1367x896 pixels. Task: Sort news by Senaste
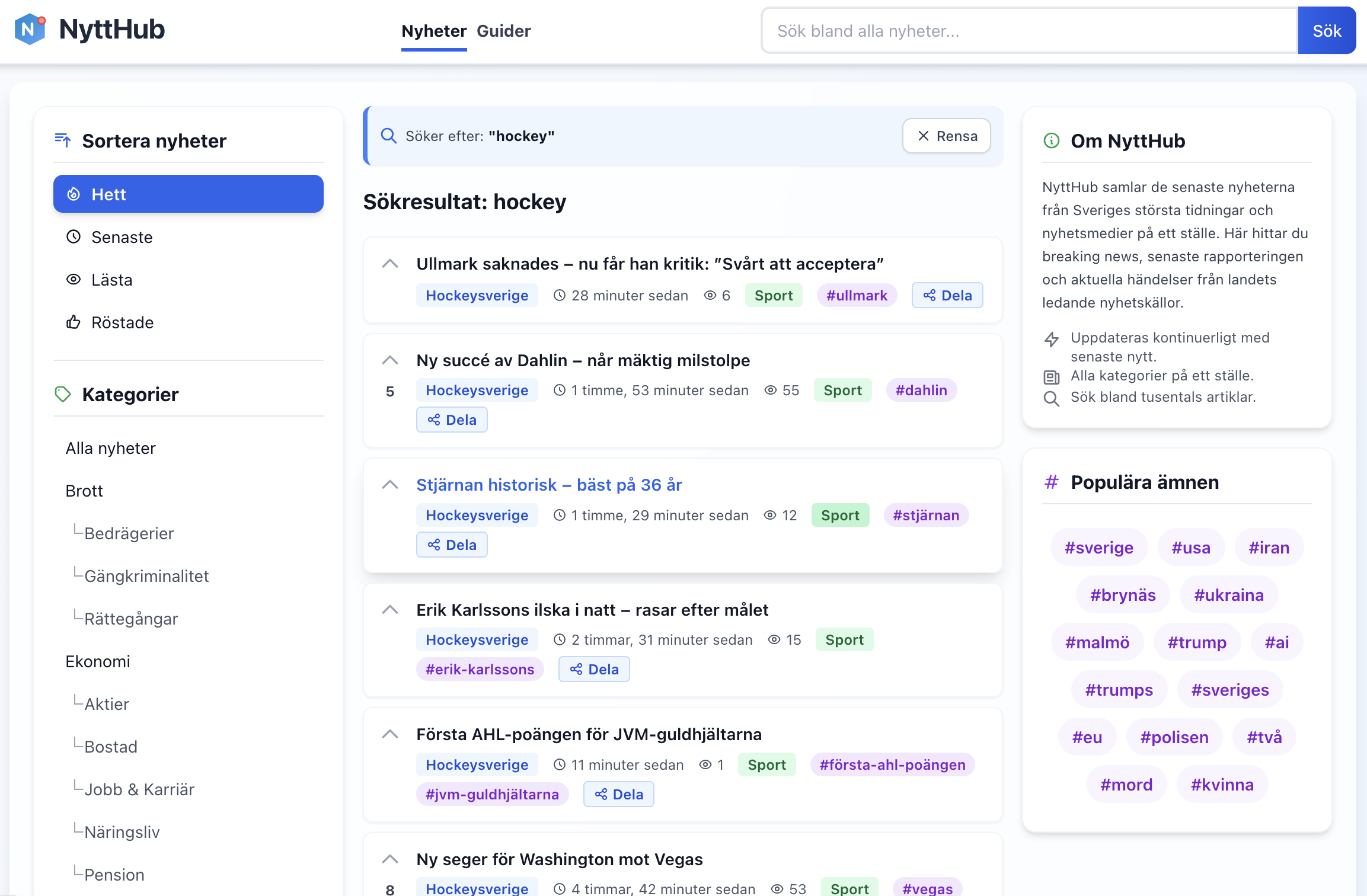click(x=189, y=237)
